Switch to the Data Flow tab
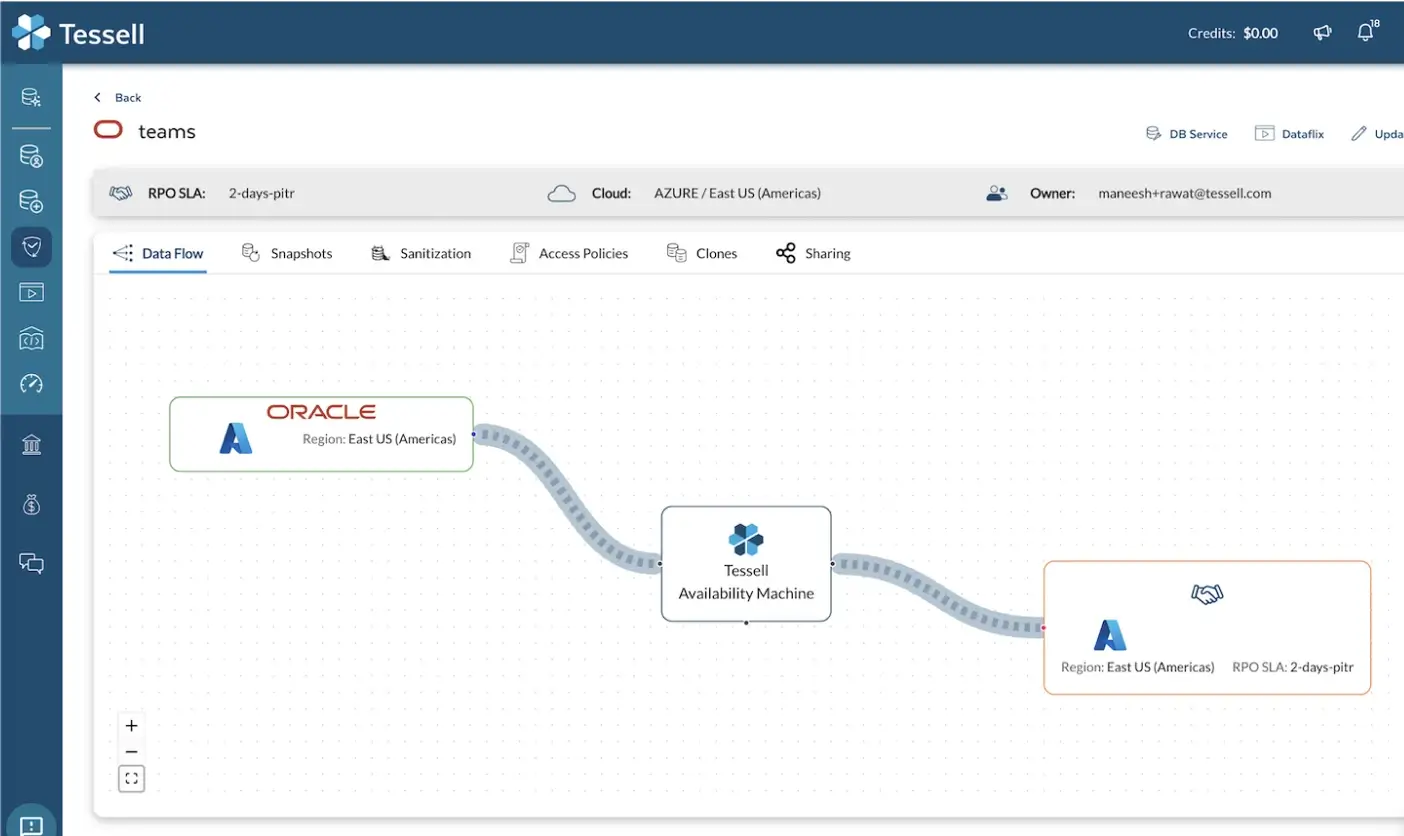The image size is (1404, 836). tap(158, 254)
